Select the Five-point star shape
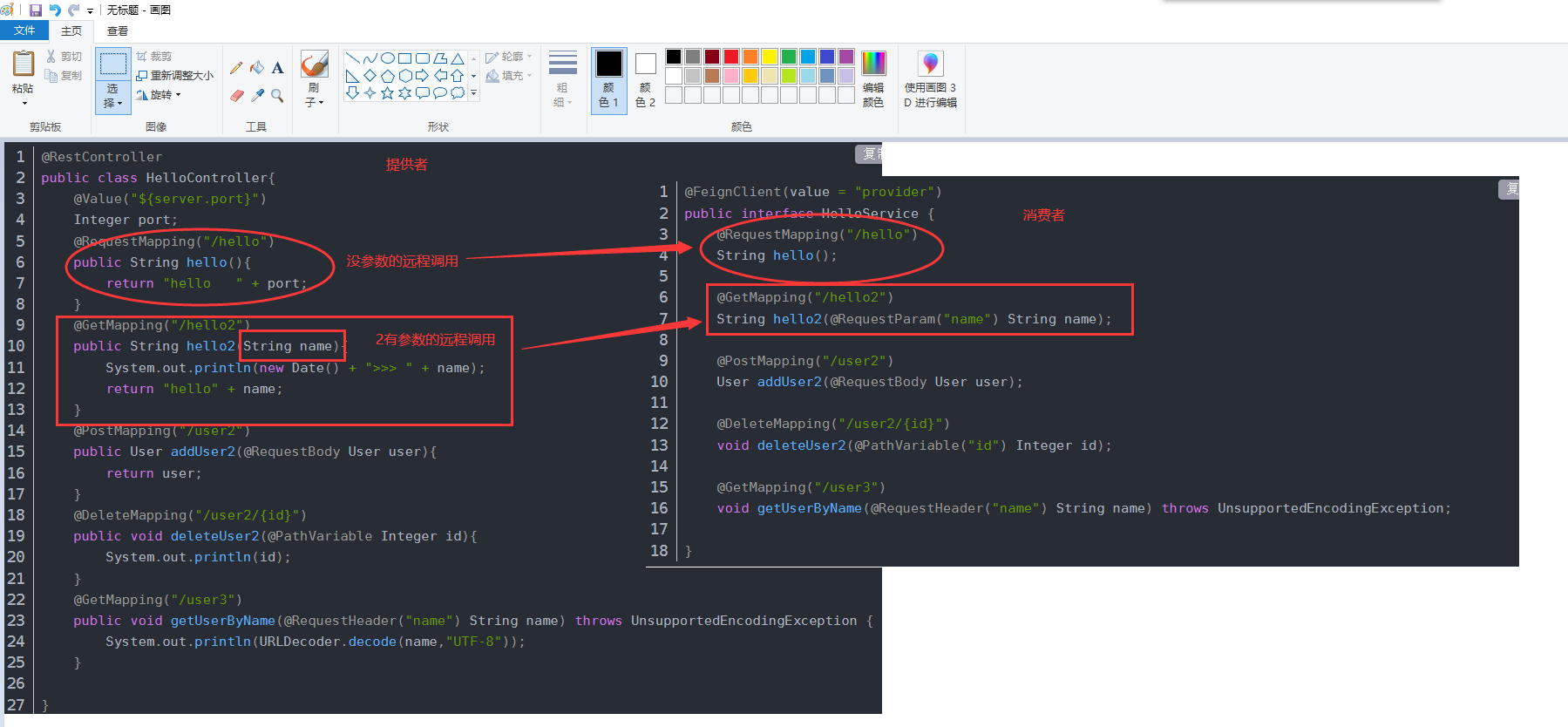1568x727 pixels. pyautogui.click(x=388, y=92)
